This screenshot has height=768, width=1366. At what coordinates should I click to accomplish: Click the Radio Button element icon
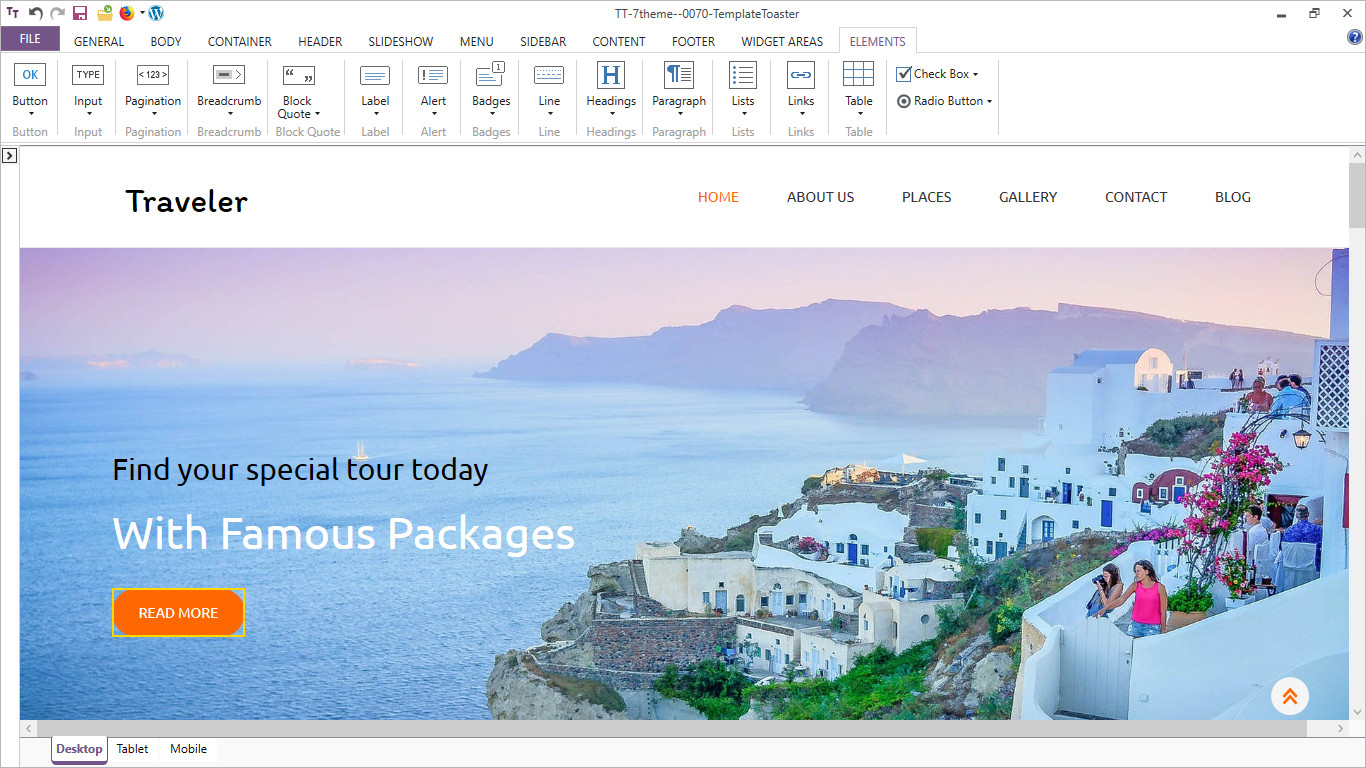[904, 101]
